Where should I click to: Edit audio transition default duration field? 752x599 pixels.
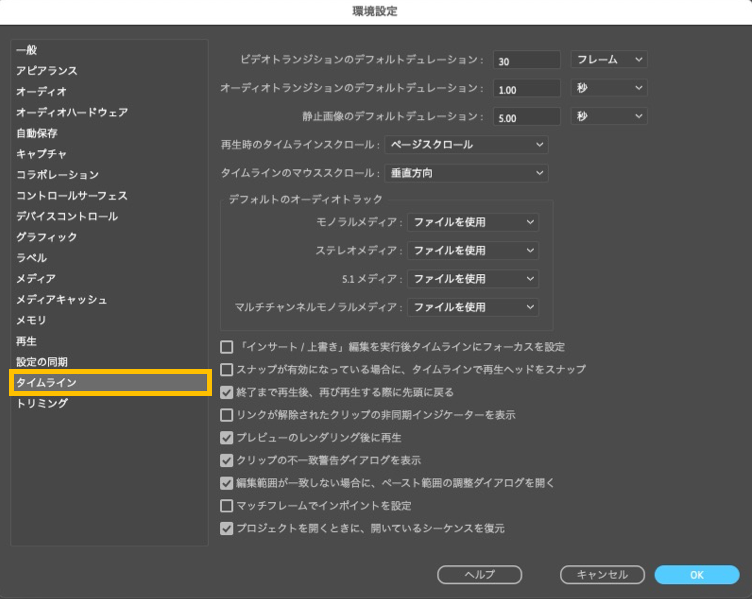(527, 89)
